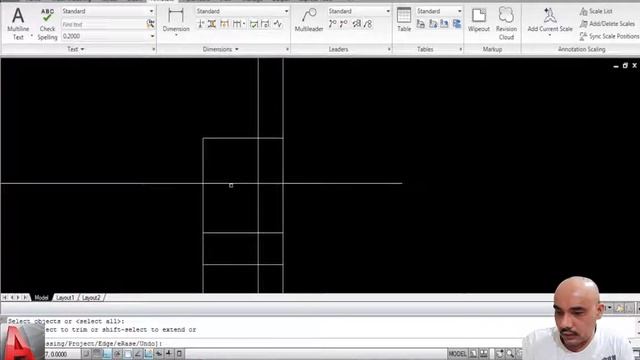The height and width of the screenshot is (360, 640).
Task: Click the Collect multileaders icon
Action: 368,24
